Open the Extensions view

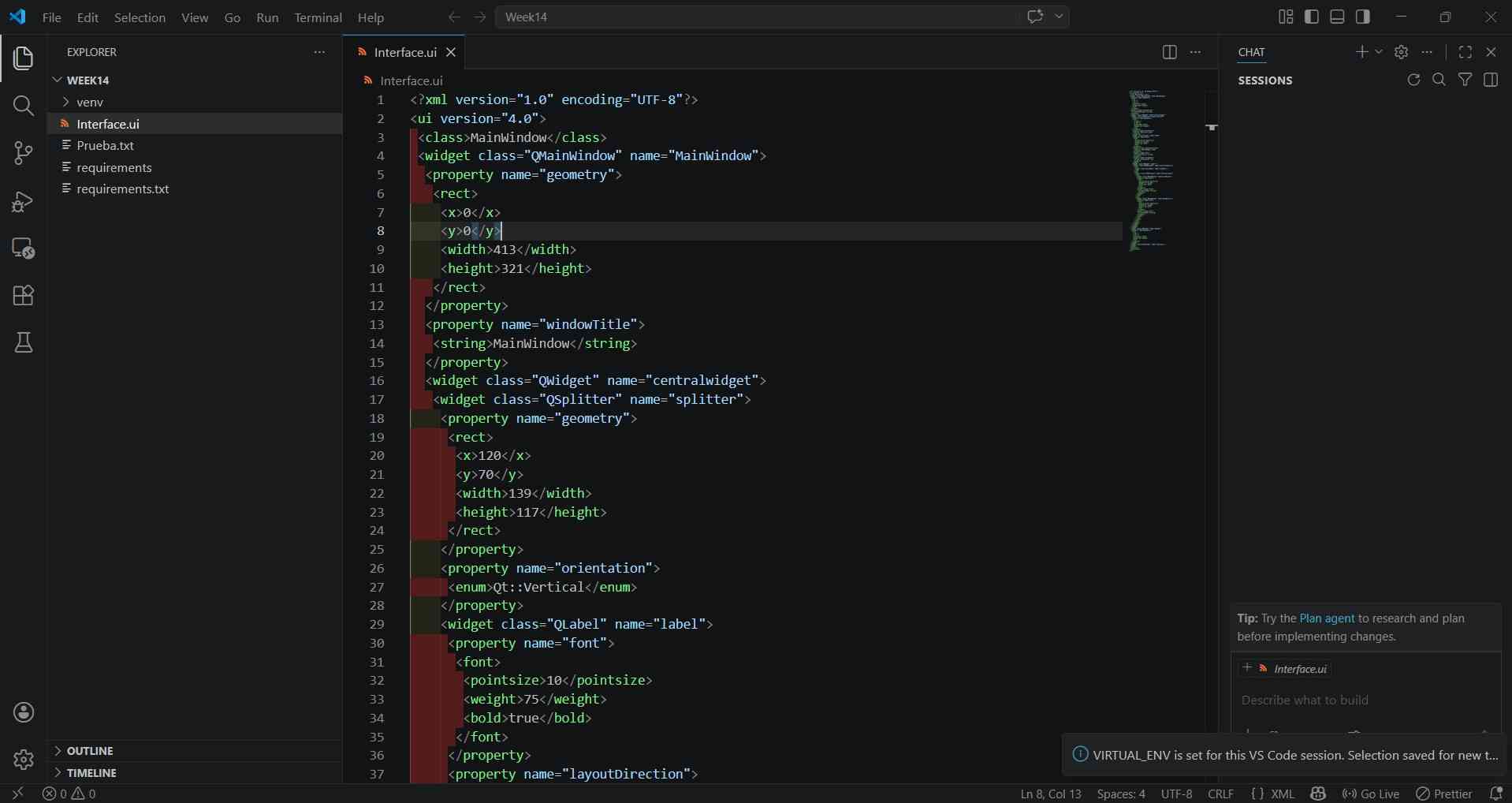24,296
